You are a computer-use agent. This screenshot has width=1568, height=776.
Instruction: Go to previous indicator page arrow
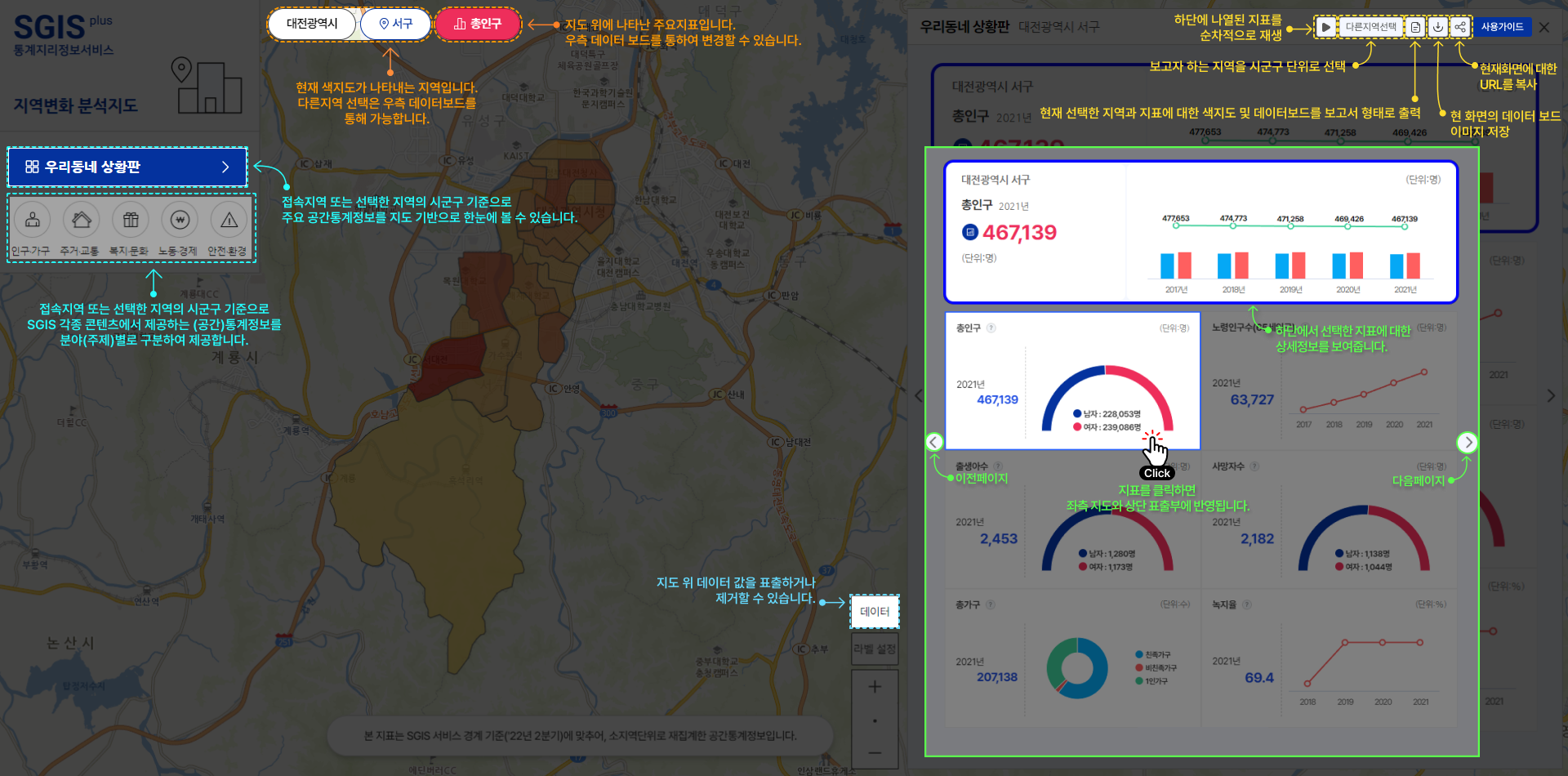934,442
